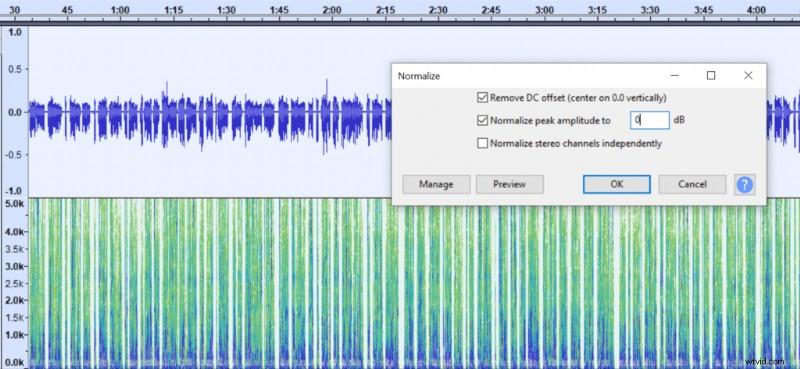The image size is (800, 369).
Task: Click timeline ruler at 3:30
Action: [x=650, y=10]
